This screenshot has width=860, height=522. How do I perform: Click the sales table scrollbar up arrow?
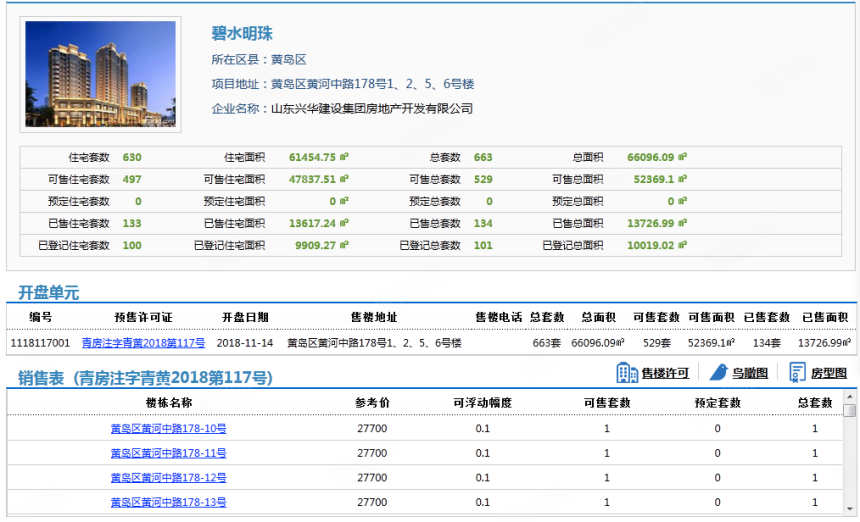tap(850, 410)
